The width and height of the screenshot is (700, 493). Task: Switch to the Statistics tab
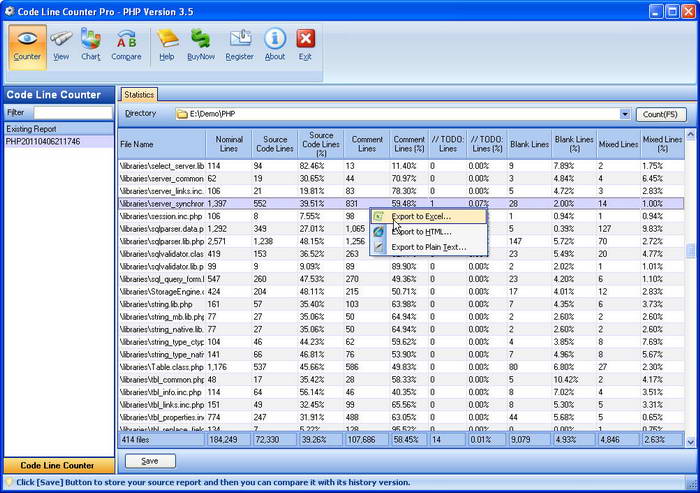point(139,95)
